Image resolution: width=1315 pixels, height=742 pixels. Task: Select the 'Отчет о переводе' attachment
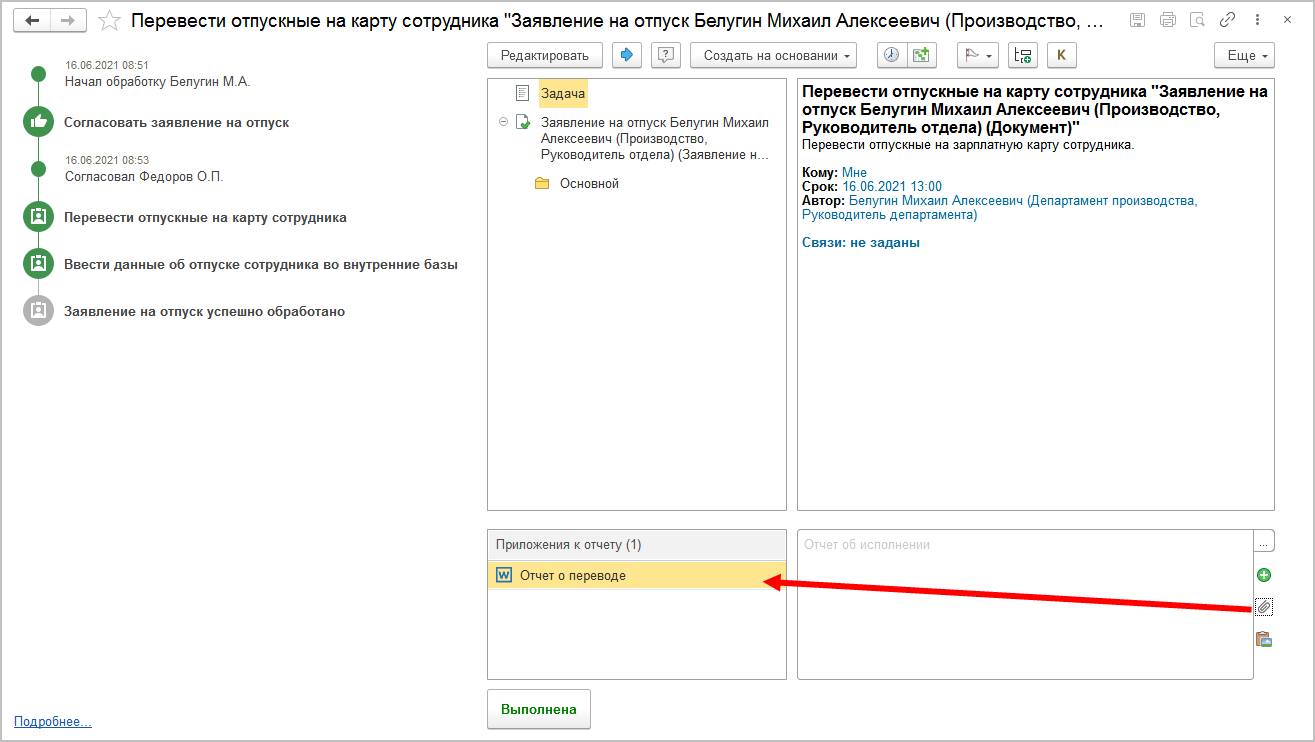637,575
